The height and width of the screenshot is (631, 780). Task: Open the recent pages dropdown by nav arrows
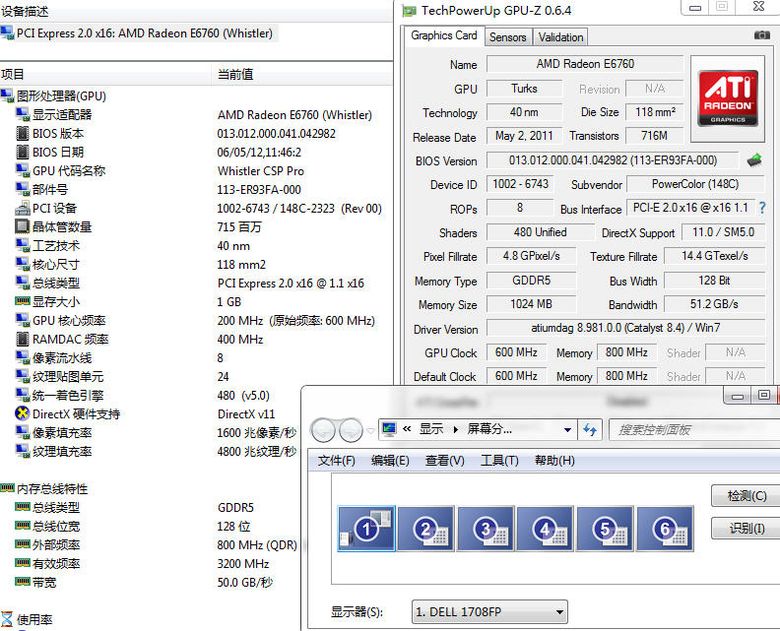coord(370,430)
